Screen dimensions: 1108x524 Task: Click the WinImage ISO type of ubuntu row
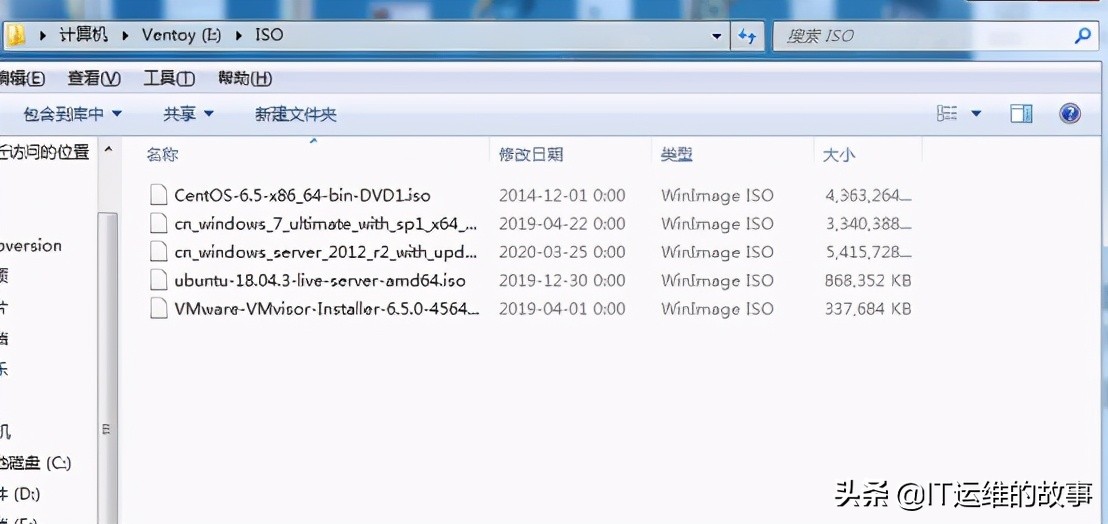[x=717, y=280]
